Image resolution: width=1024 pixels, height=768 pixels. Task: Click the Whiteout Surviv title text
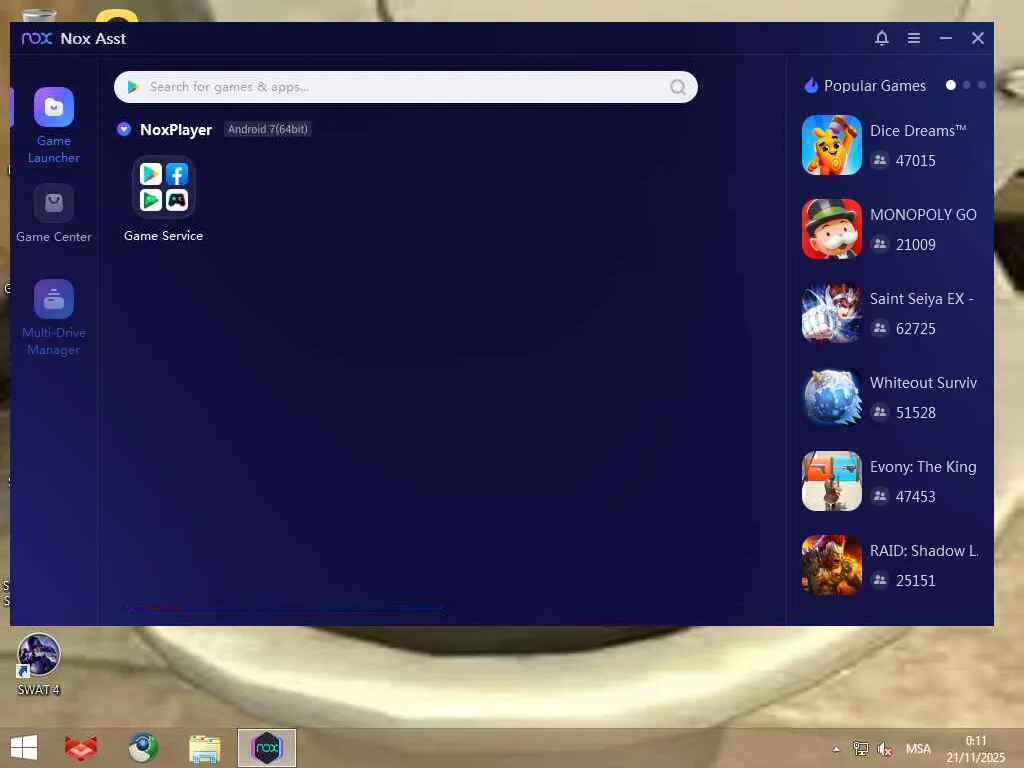923,383
